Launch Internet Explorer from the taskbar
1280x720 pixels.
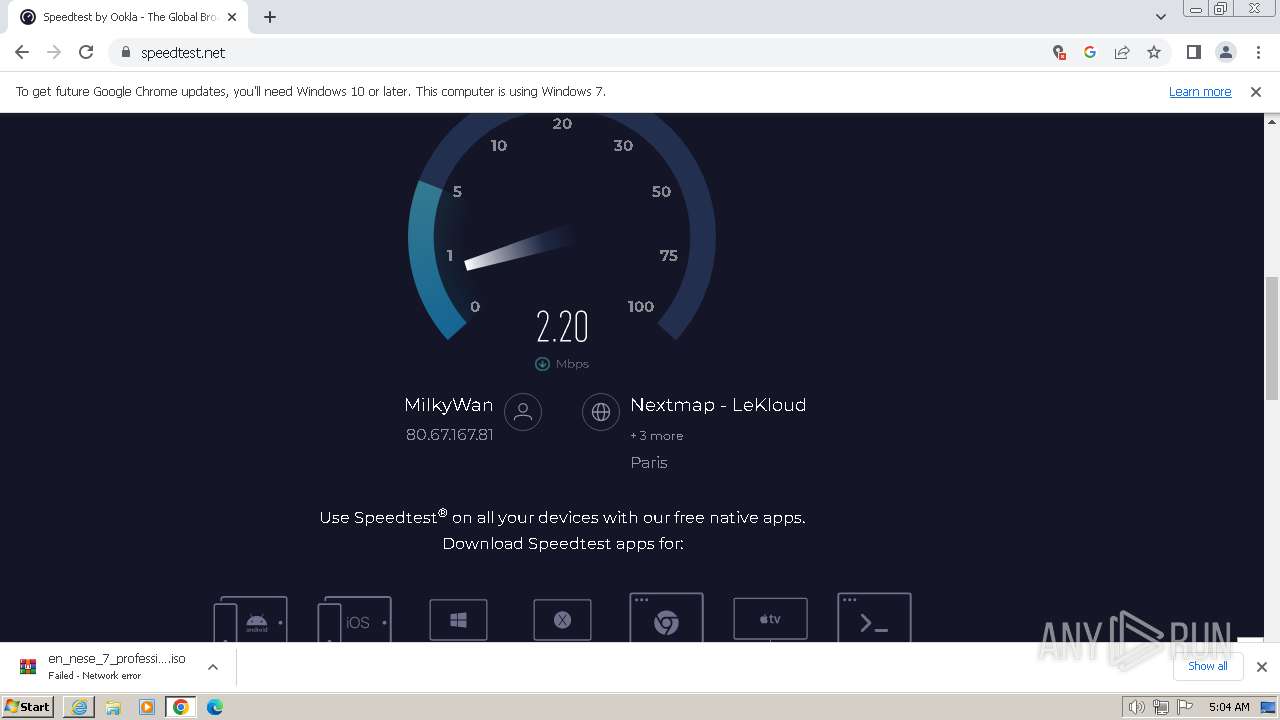tap(79, 707)
